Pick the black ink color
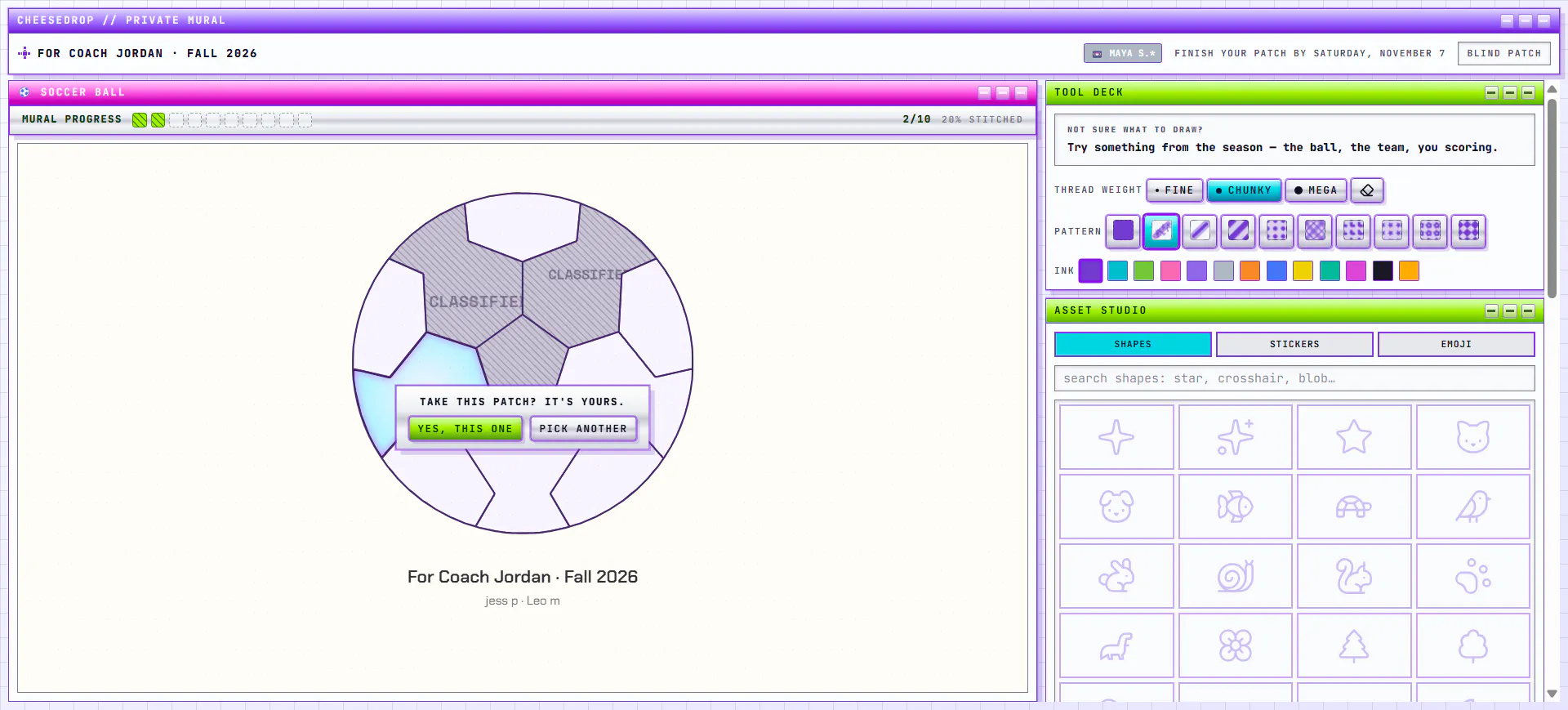Viewport: 1568px width, 710px height. point(1383,271)
